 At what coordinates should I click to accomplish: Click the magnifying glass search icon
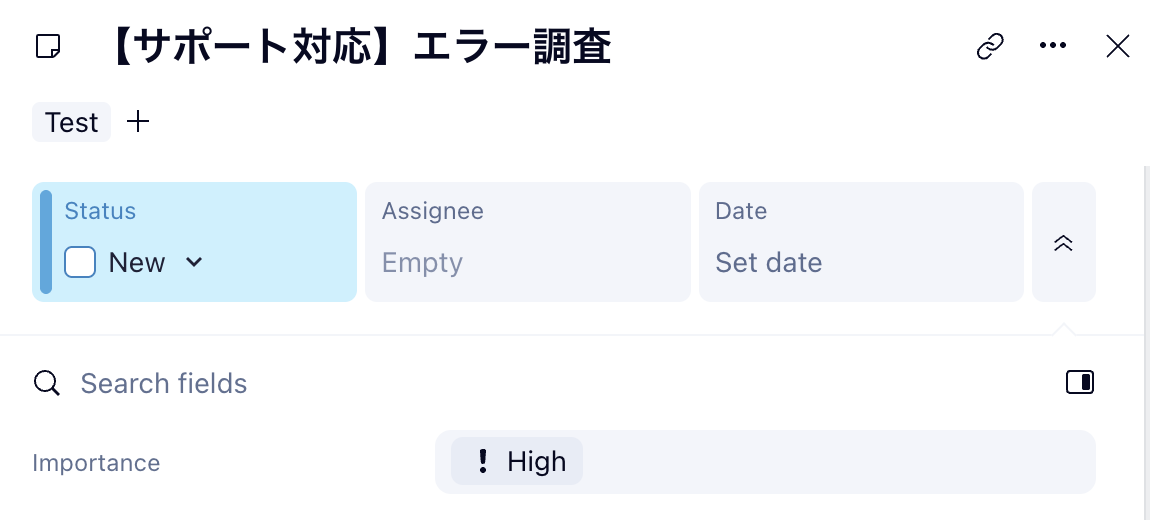(47, 383)
